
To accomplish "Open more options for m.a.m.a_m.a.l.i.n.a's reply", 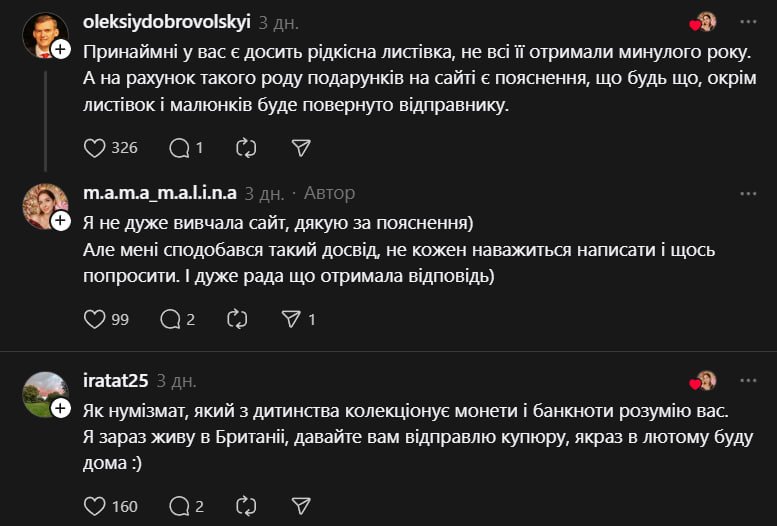I will 748,193.
